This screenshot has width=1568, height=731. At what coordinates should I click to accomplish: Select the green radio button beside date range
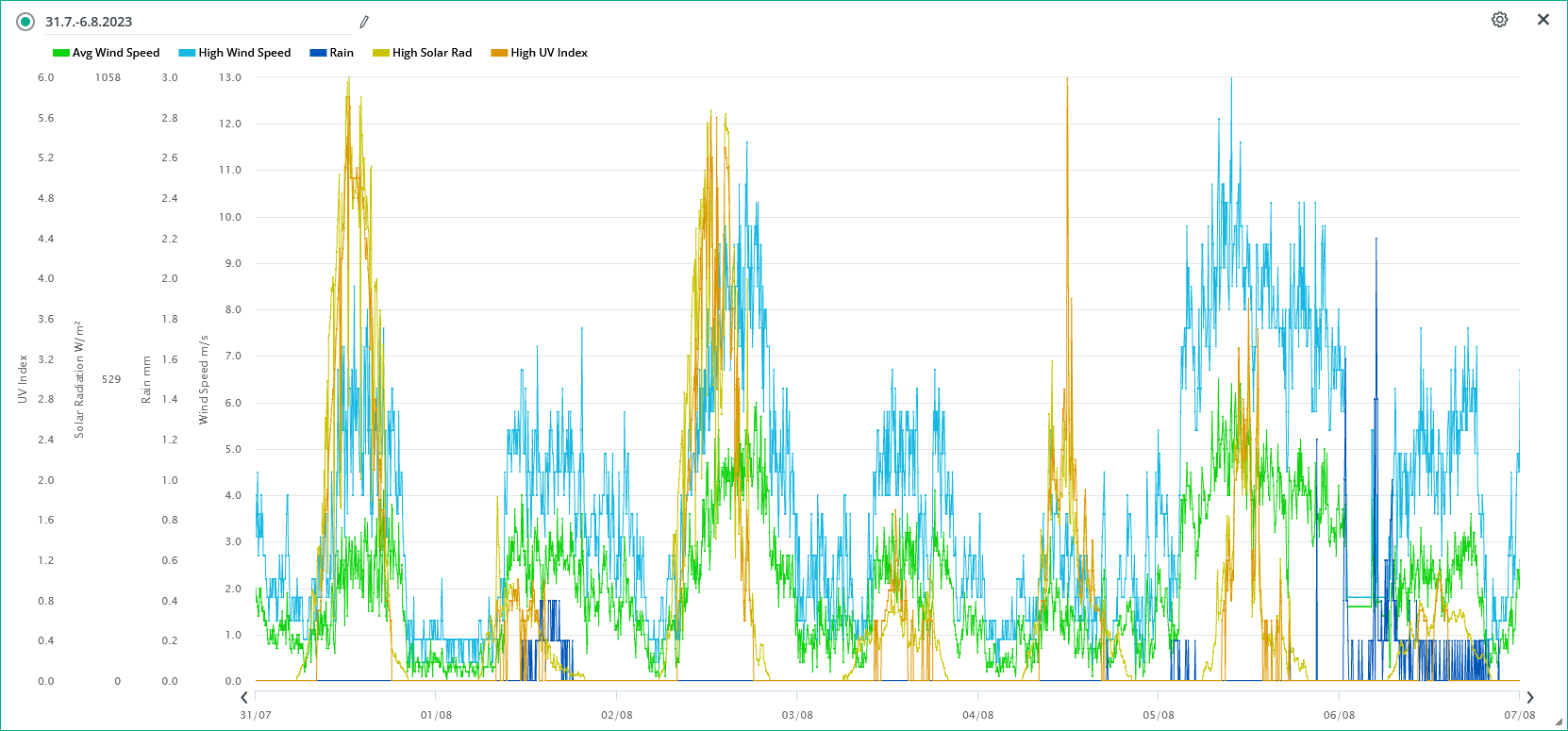(25, 22)
